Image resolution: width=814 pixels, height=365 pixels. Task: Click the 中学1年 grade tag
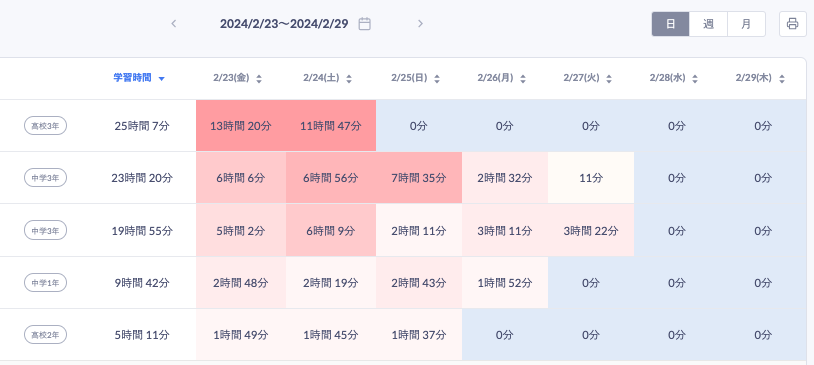[x=46, y=282]
